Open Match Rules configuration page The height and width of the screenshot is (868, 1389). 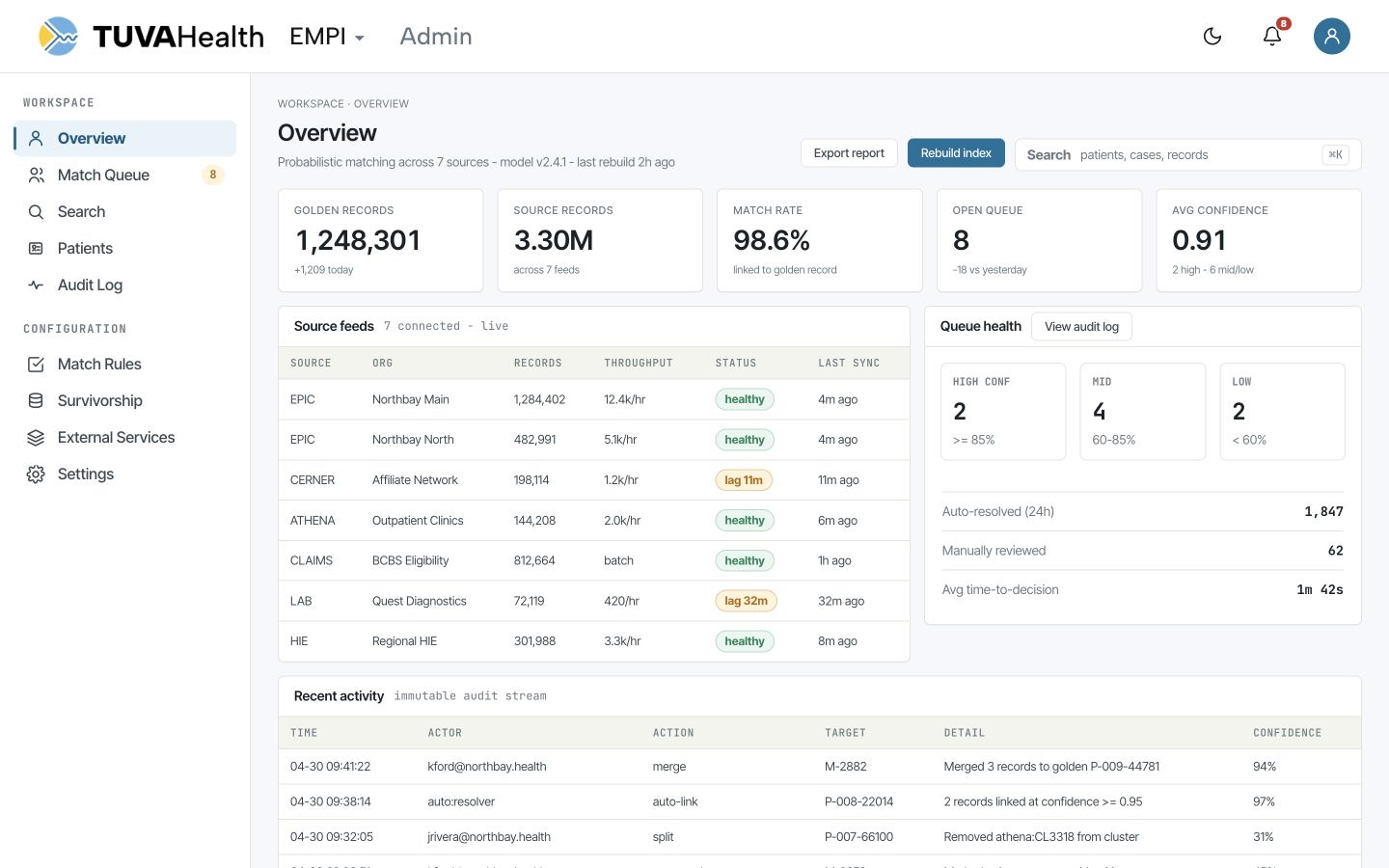pos(125,364)
